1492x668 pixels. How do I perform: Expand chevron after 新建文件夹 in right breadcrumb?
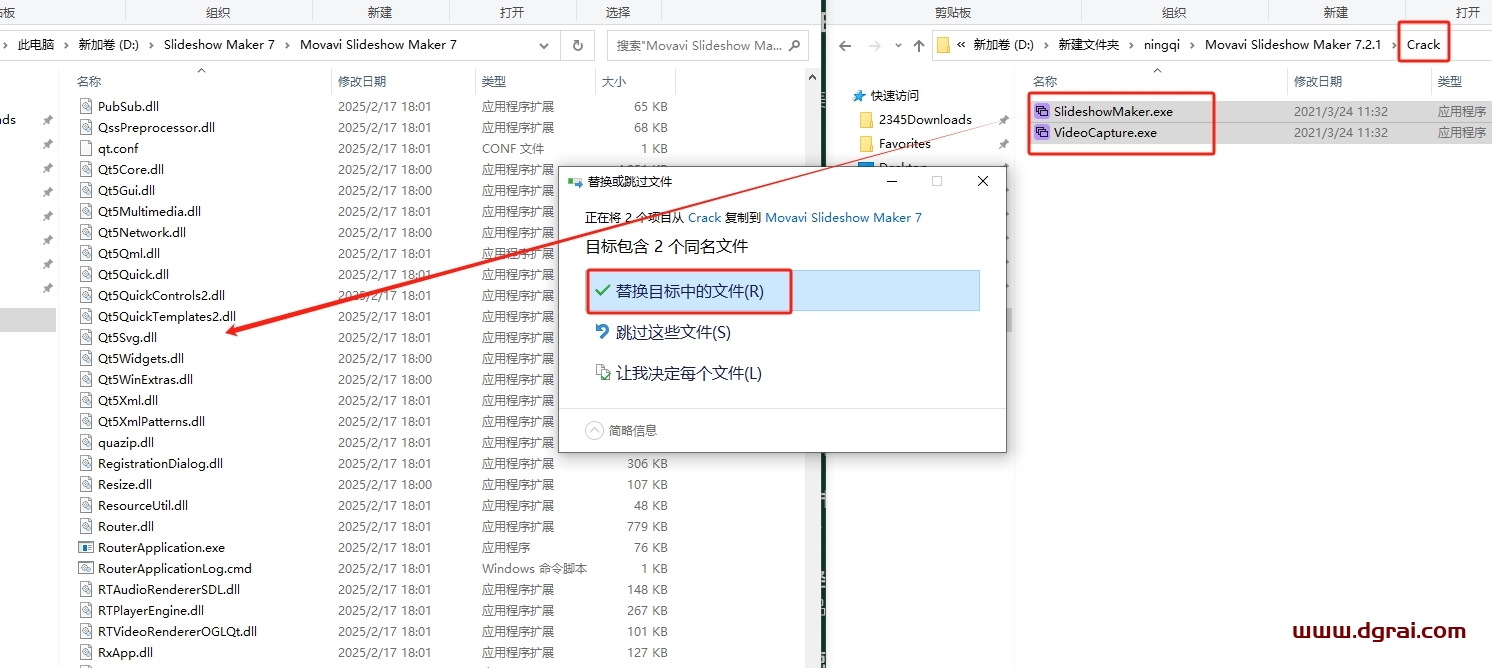pos(1132,45)
